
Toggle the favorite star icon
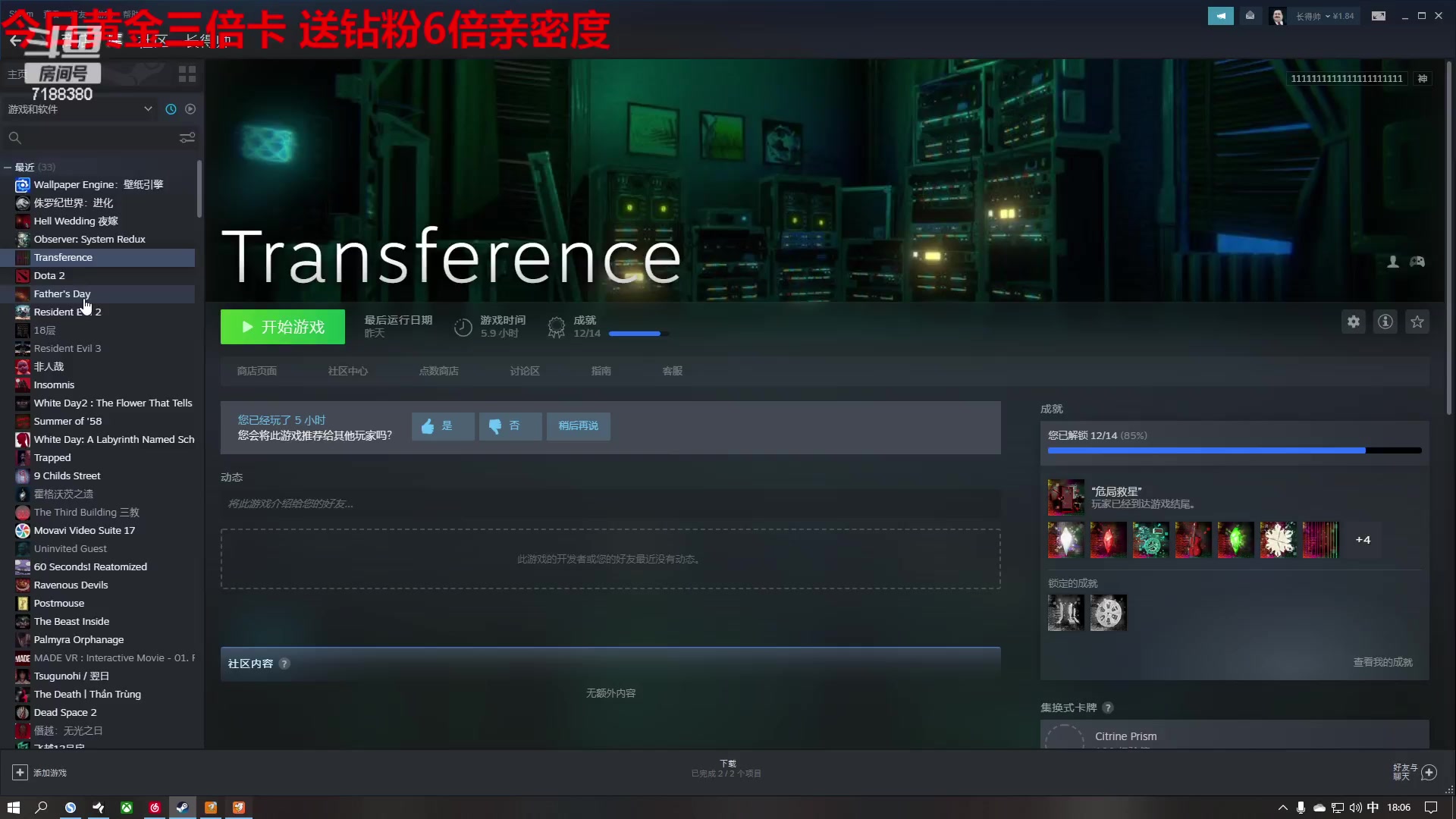click(1417, 322)
